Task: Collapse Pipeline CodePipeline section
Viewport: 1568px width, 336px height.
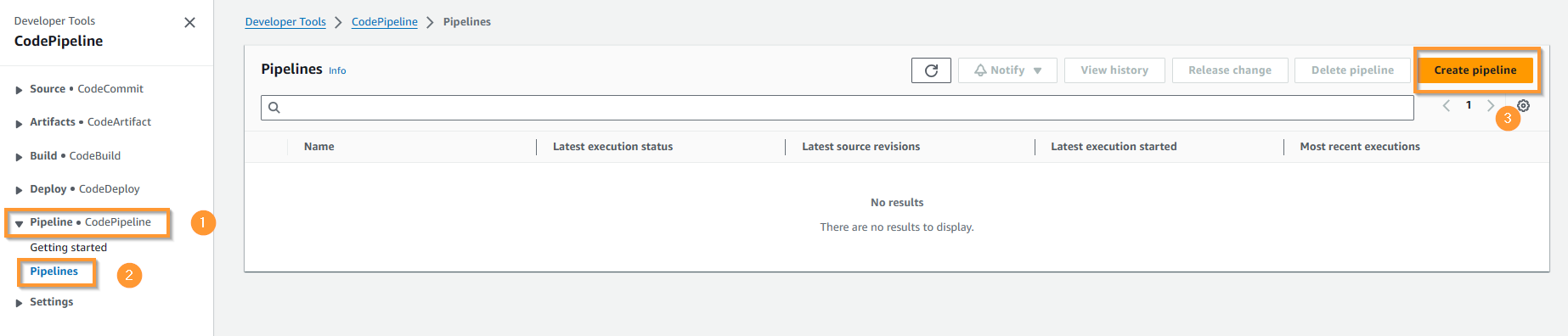Action: pos(19,223)
